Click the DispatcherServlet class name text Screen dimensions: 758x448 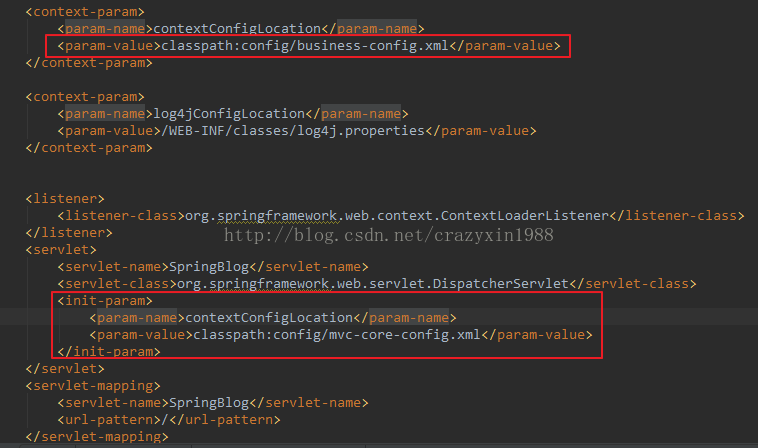500,284
